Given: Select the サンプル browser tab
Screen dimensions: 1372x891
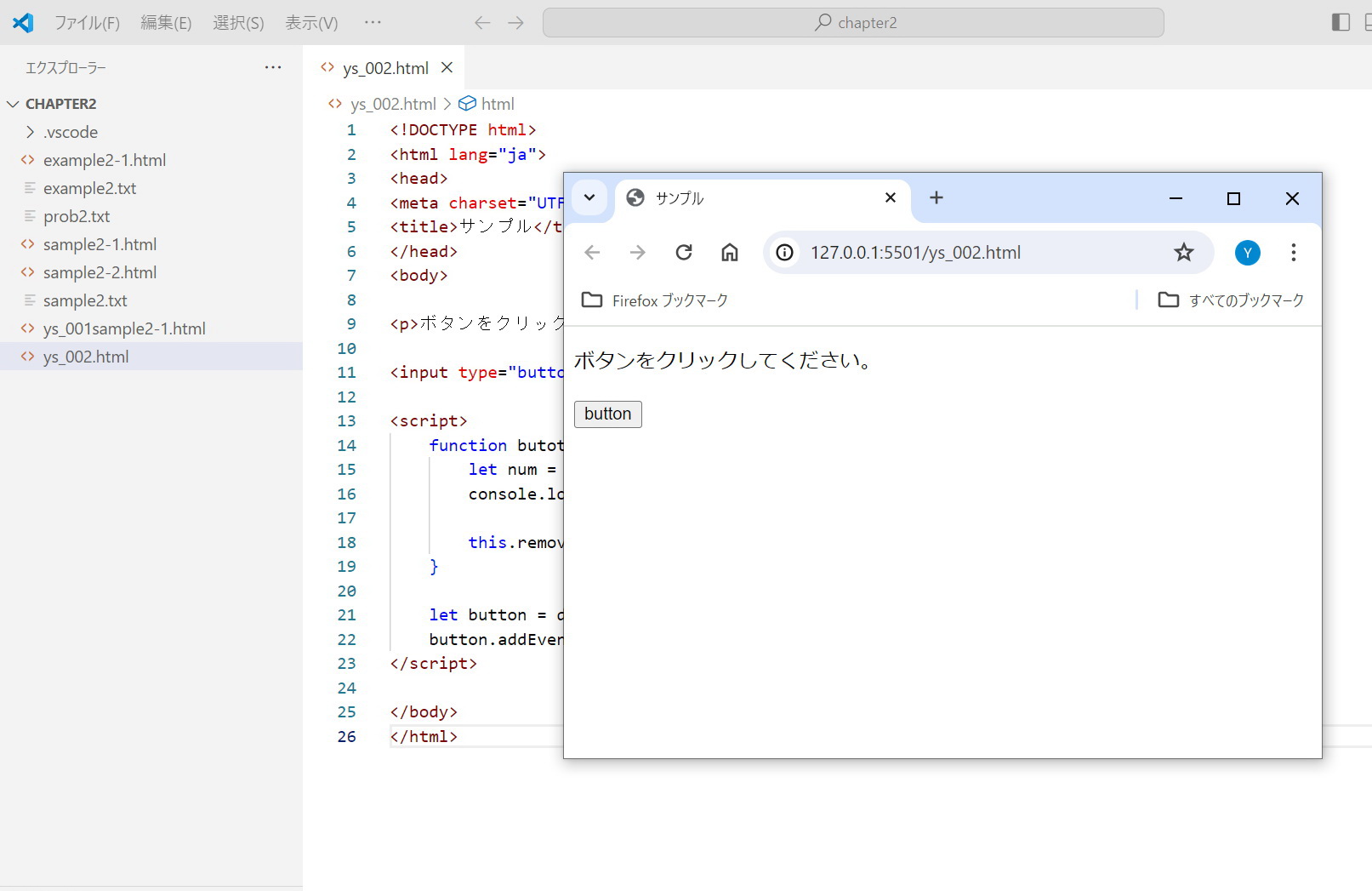Looking at the screenshot, I should [x=762, y=198].
